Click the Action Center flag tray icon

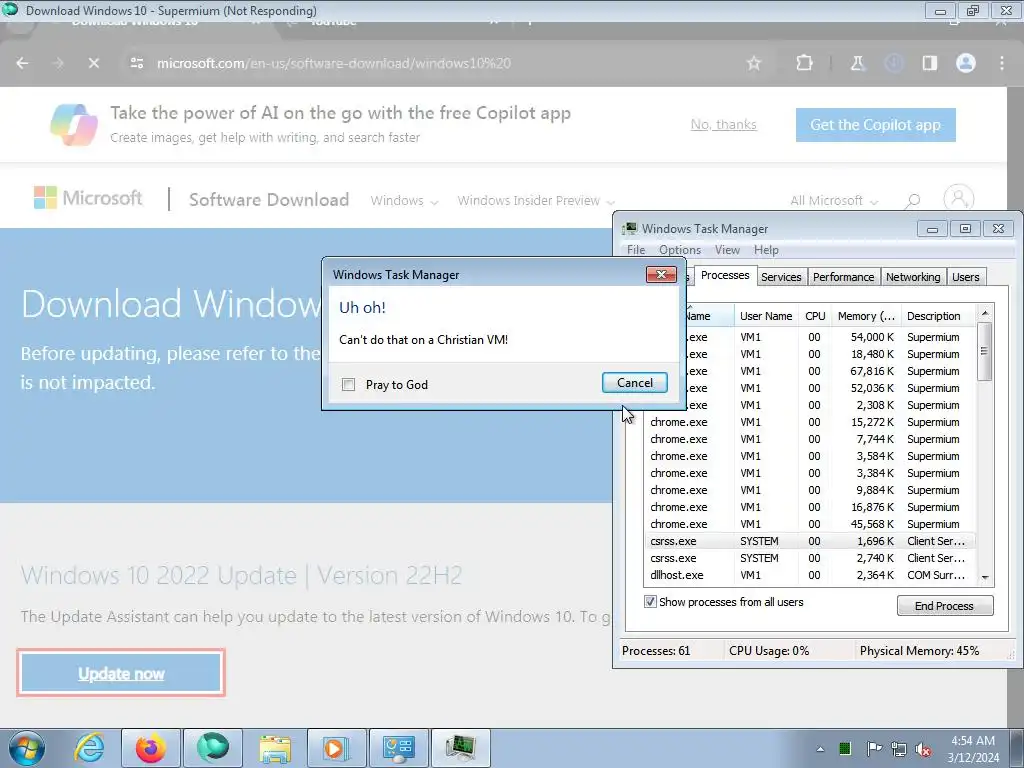click(x=874, y=749)
